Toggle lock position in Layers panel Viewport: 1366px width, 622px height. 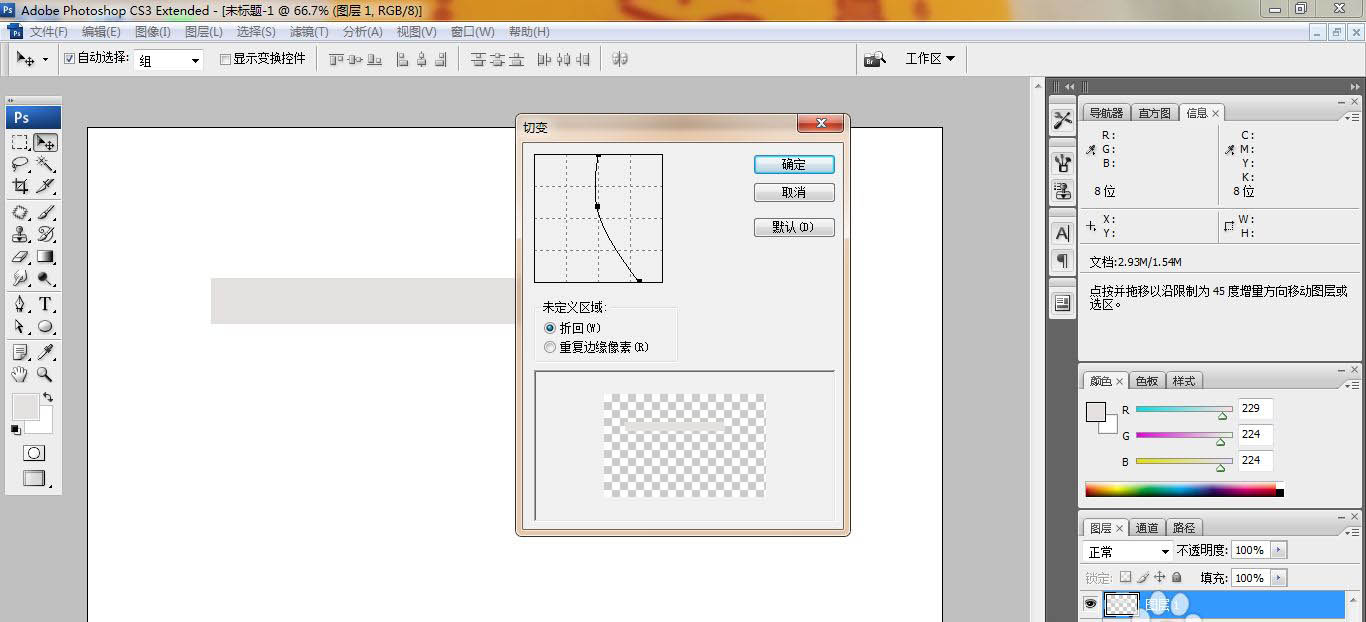pos(1160,577)
